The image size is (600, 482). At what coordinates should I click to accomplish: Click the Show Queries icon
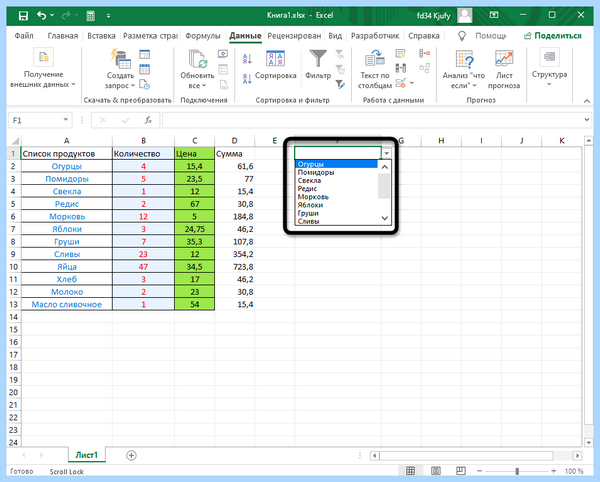(145, 54)
